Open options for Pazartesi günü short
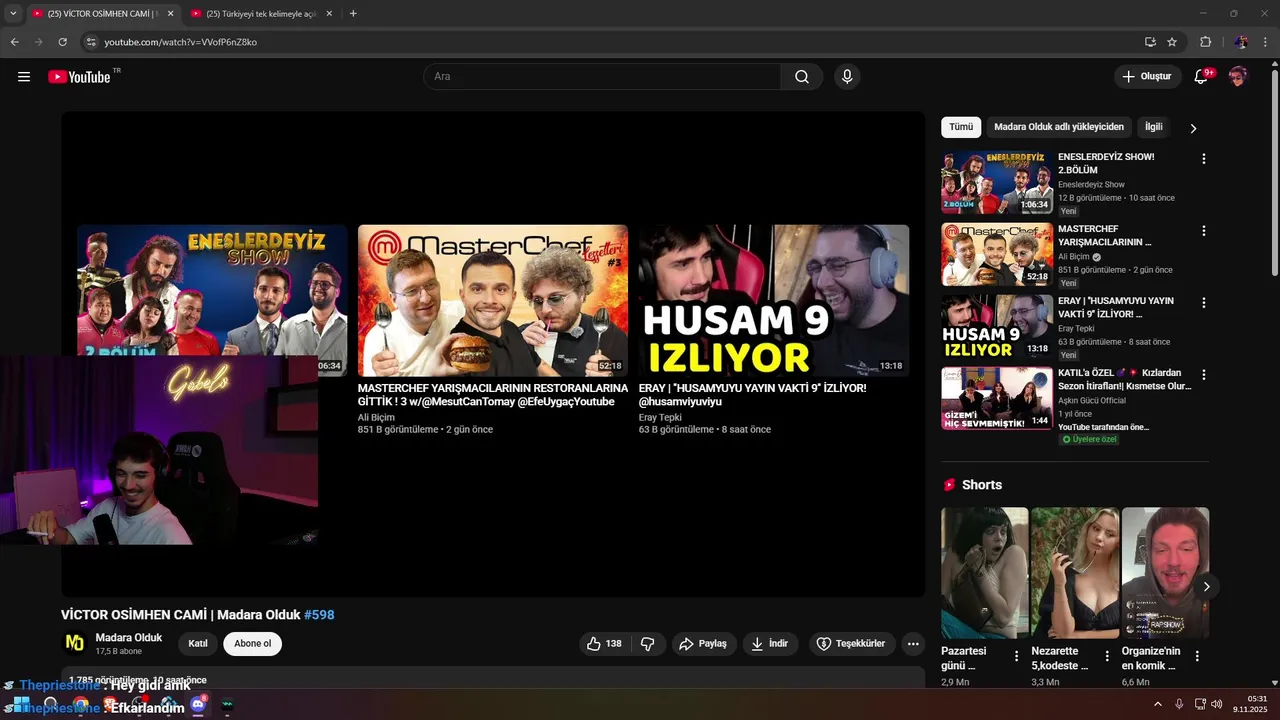 (x=1017, y=657)
